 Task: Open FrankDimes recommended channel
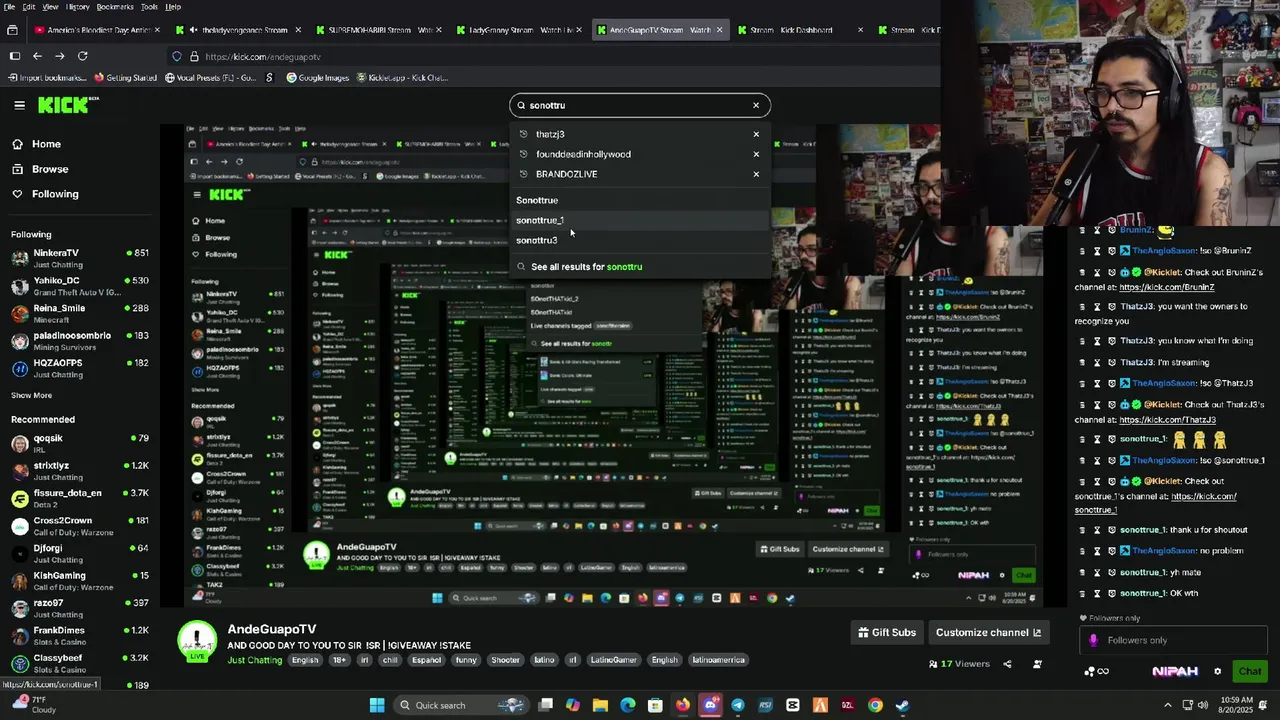[x=80, y=635]
